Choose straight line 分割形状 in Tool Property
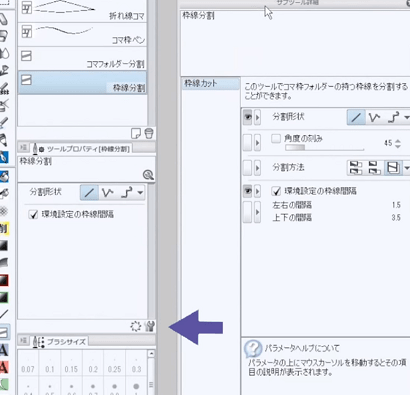Image resolution: width=410 pixels, height=395 pixels. pyautogui.click(x=89, y=193)
